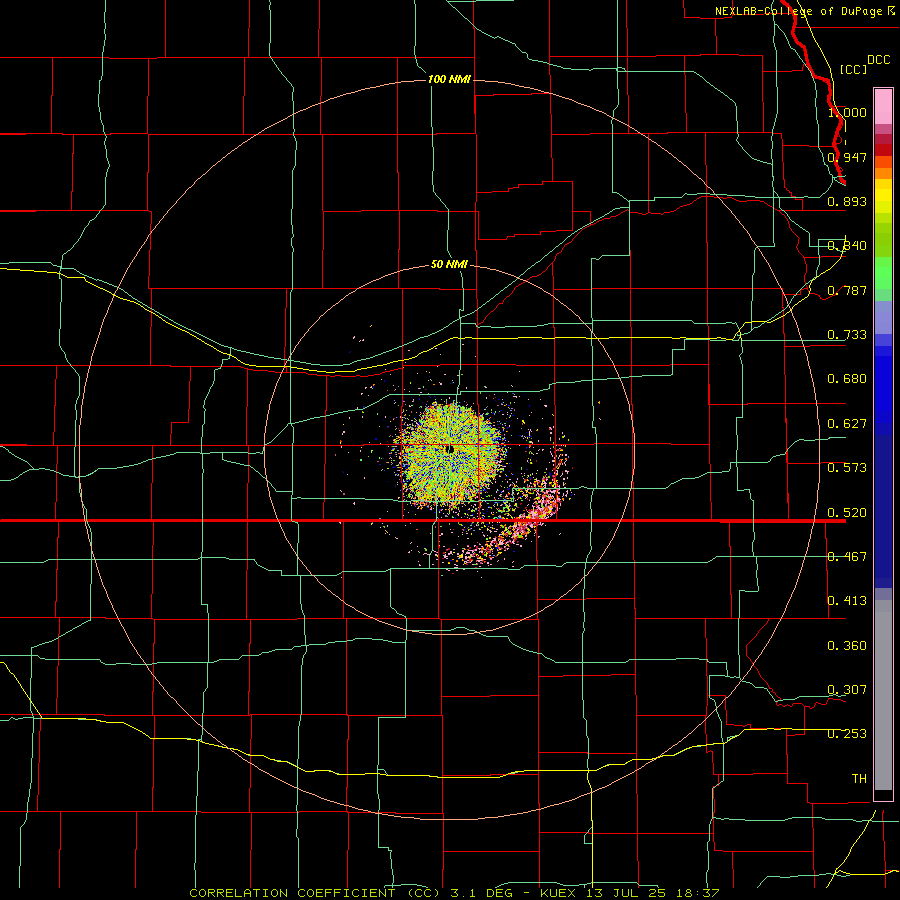
Task: Pick the dark navy segment of the color bar
Action: 883,511
